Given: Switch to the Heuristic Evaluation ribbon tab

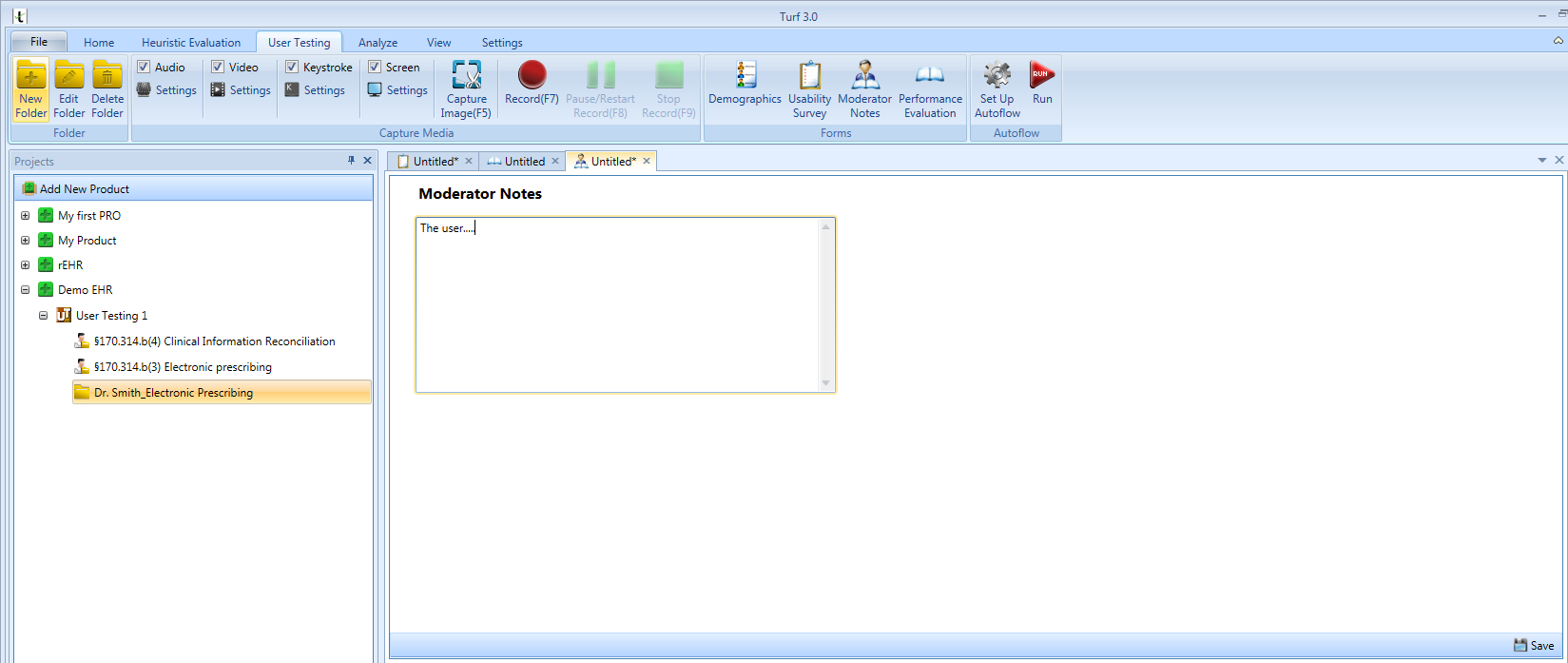Looking at the screenshot, I should (191, 43).
